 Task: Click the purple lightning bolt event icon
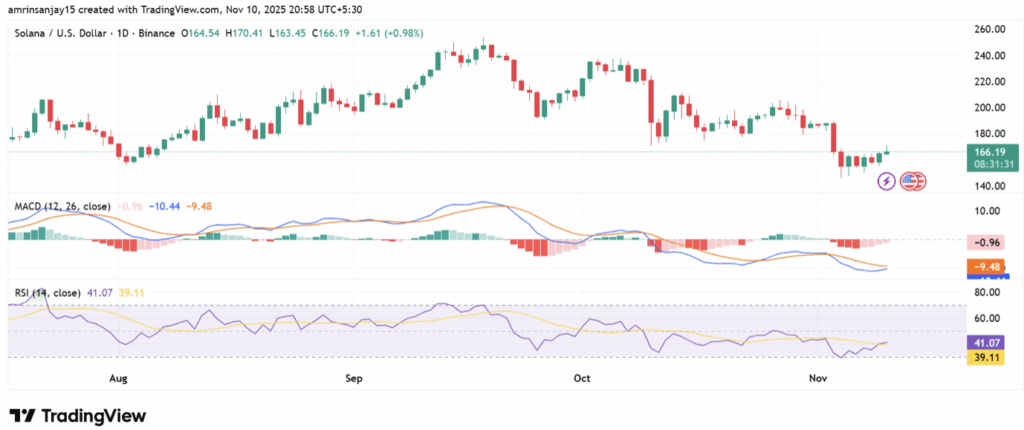[886, 181]
